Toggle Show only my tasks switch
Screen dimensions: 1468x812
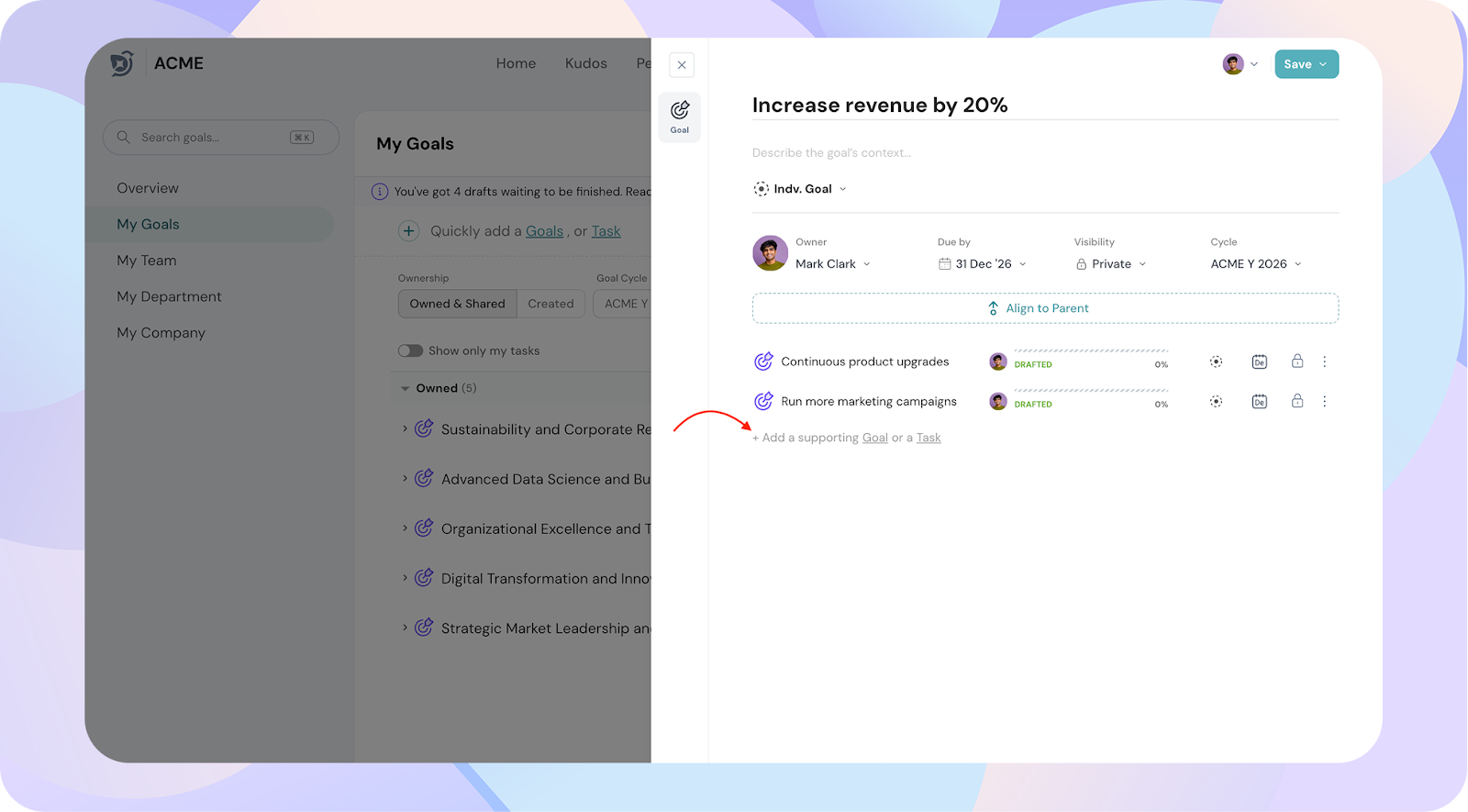click(410, 350)
